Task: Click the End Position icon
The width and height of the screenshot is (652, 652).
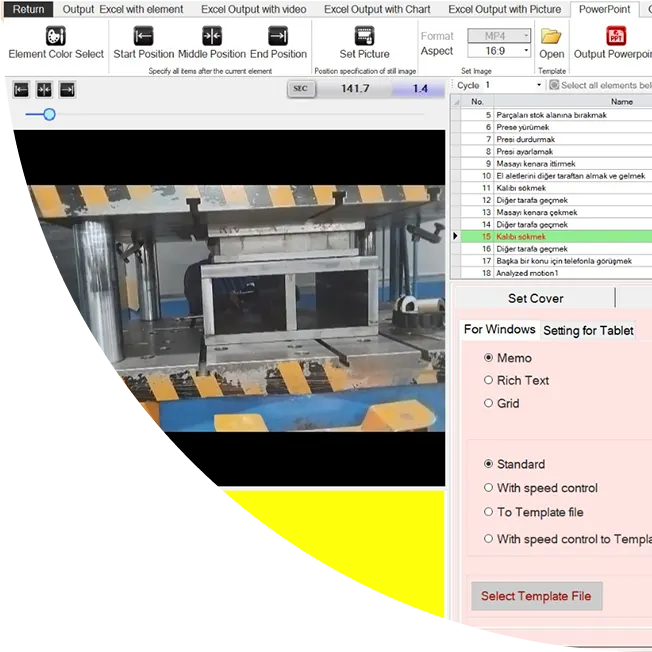Action: [279, 36]
